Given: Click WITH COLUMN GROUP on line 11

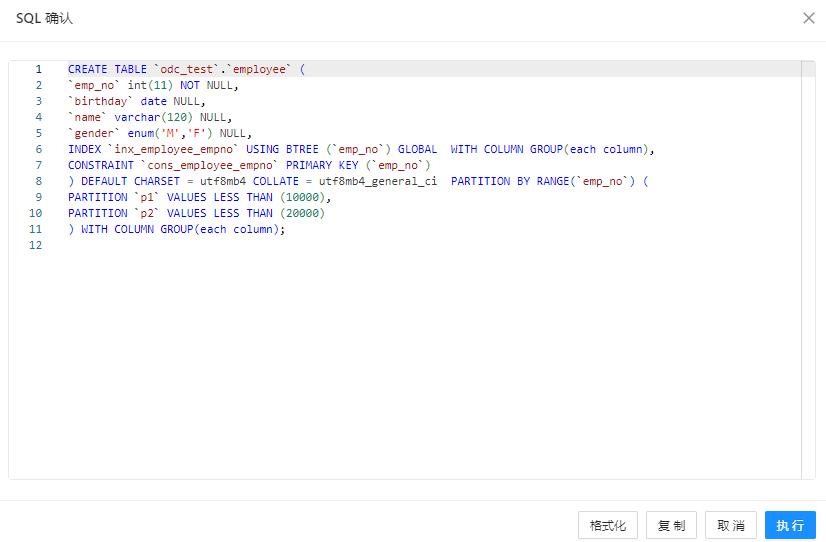Looking at the screenshot, I should pos(137,230).
